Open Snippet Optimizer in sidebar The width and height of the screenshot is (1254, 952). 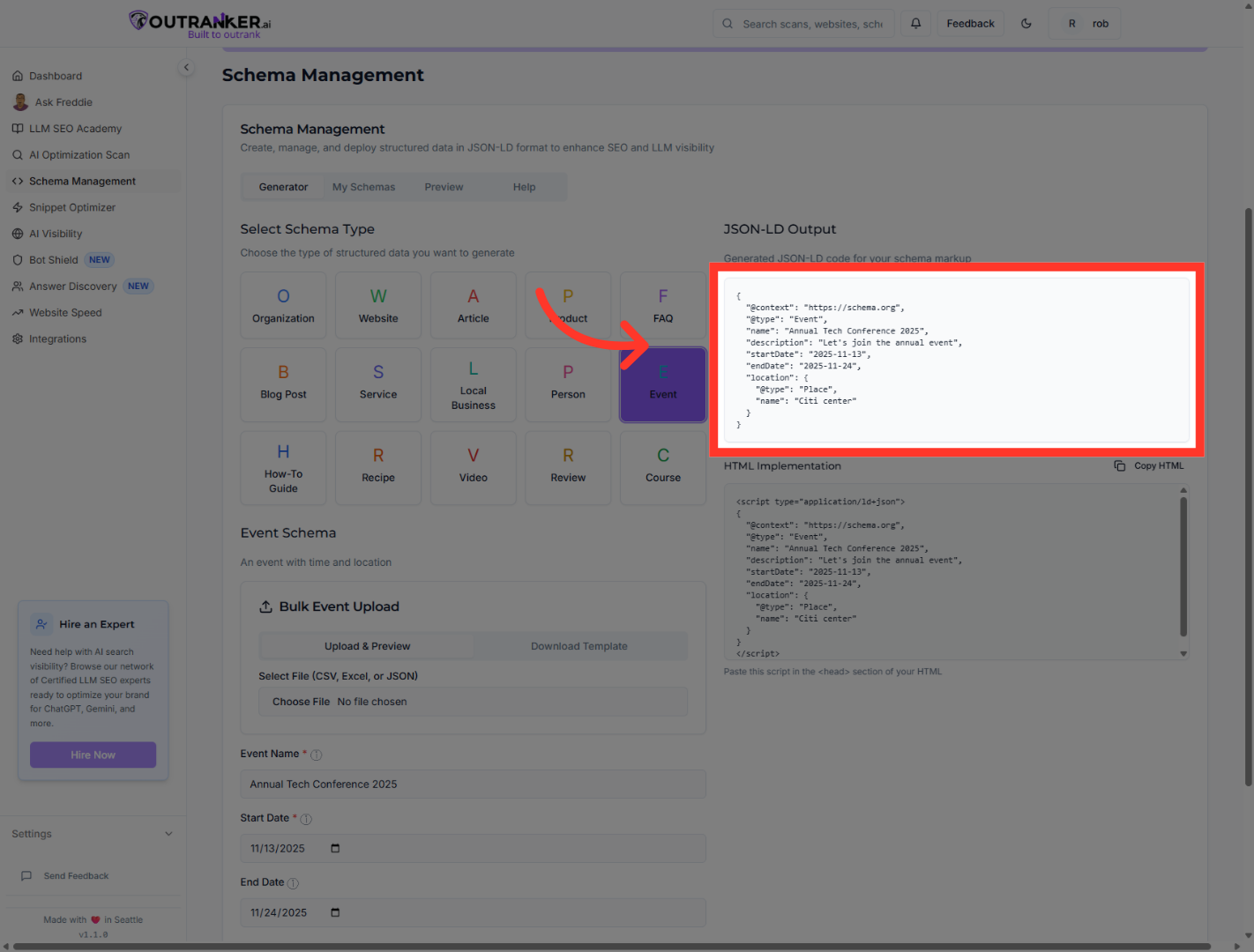coord(71,208)
